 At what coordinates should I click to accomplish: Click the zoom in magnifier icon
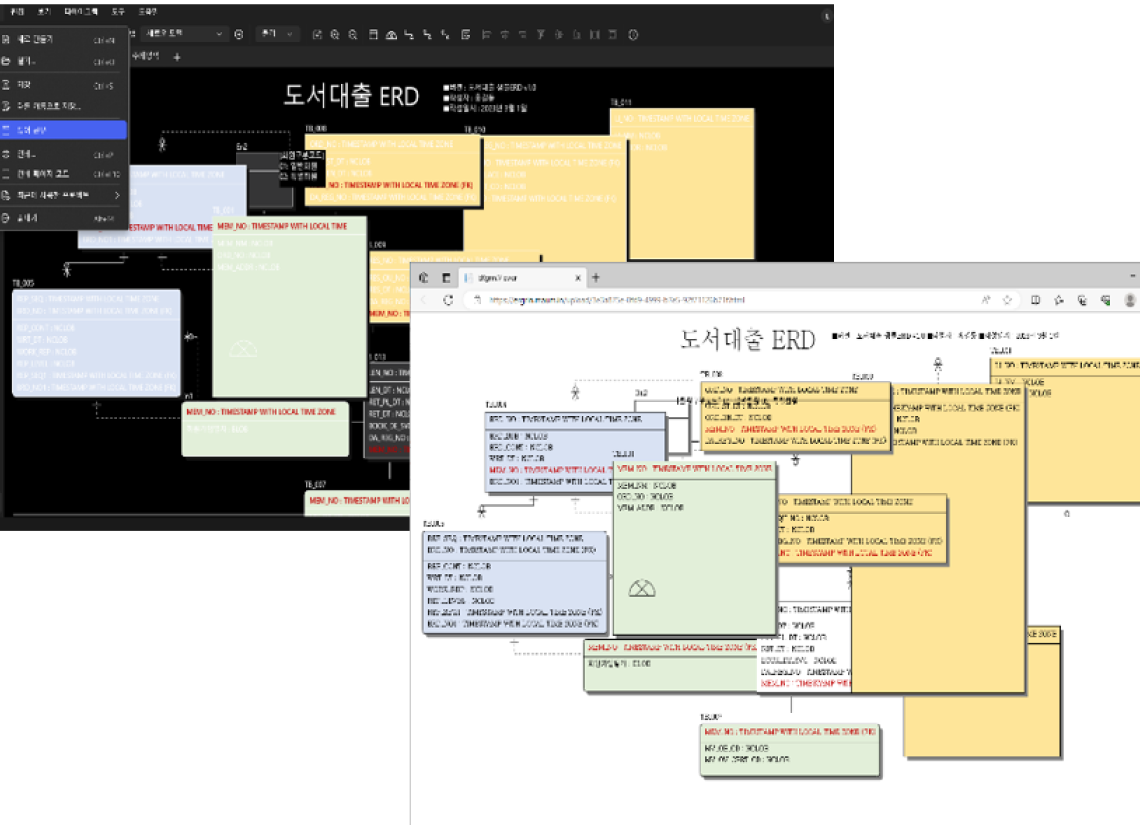[334, 34]
